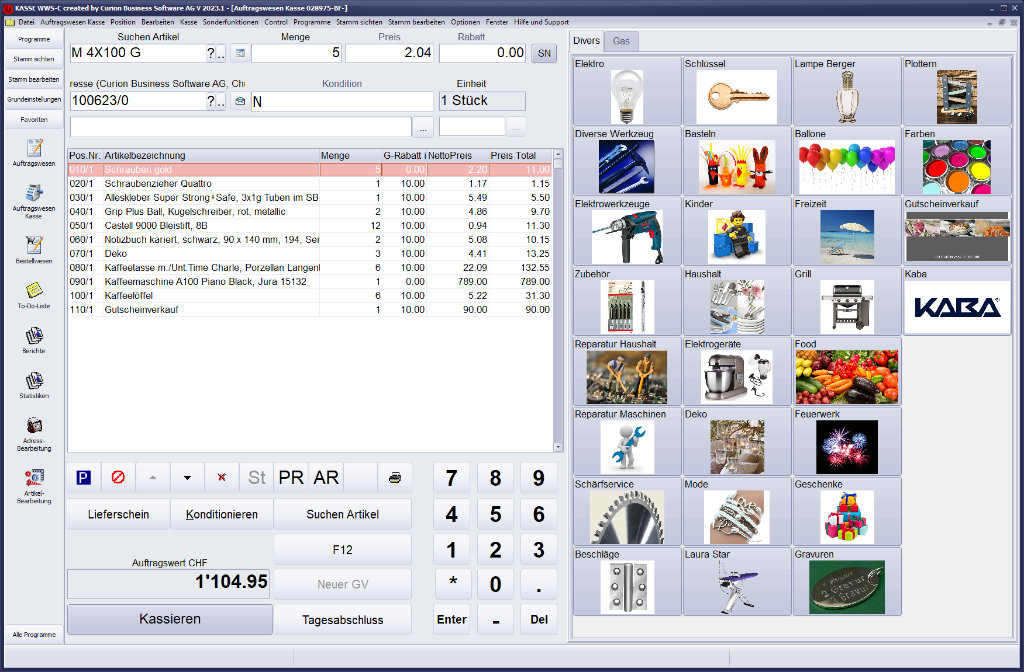The image size is (1024, 672).
Task: Expand the Stamm bearbeiten sidebar section
Action: [34, 79]
